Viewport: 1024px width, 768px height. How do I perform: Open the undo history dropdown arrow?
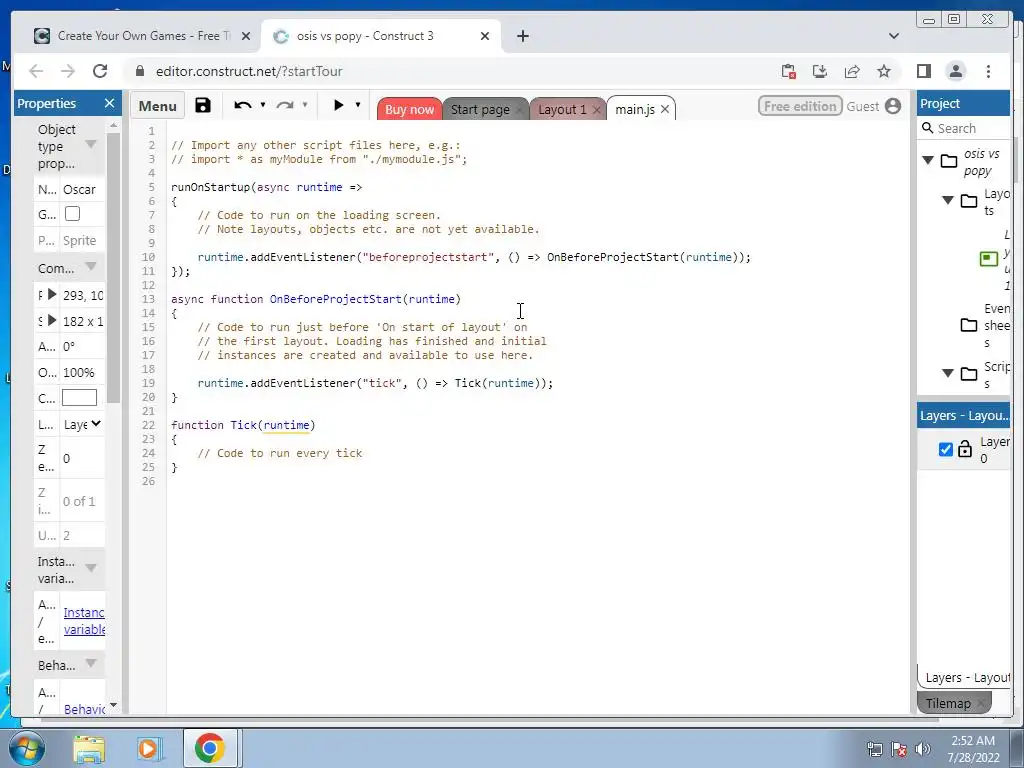[x=263, y=105]
